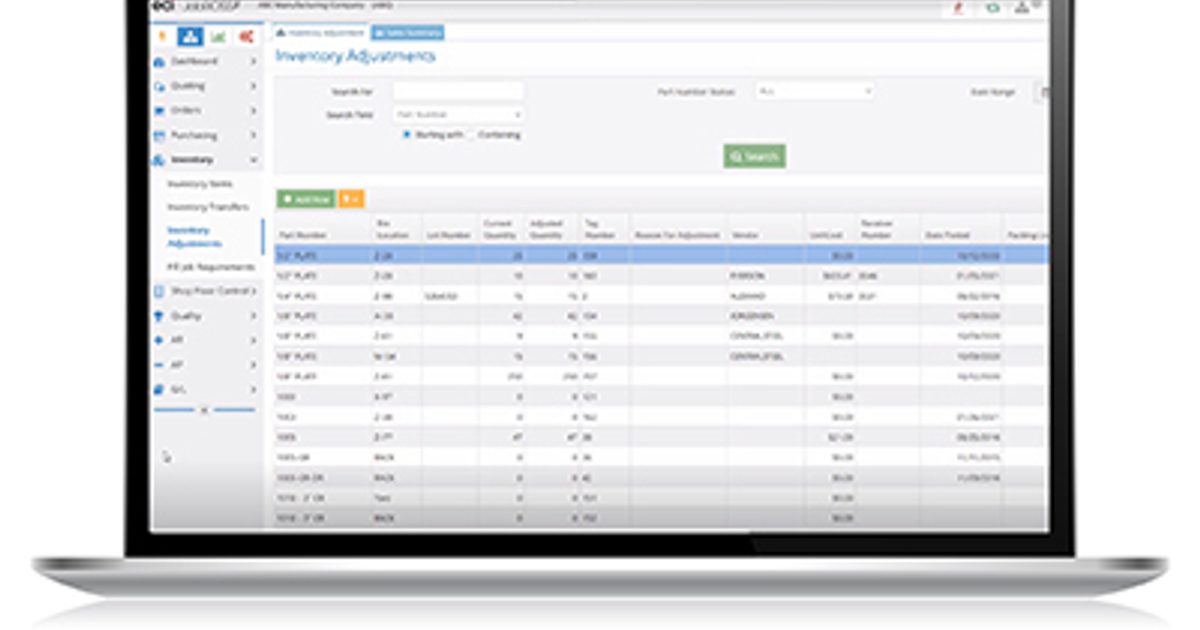Viewport: 1200px width, 630px height.
Task: Click the dark user icon in top-right header
Action: (1022, 7)
